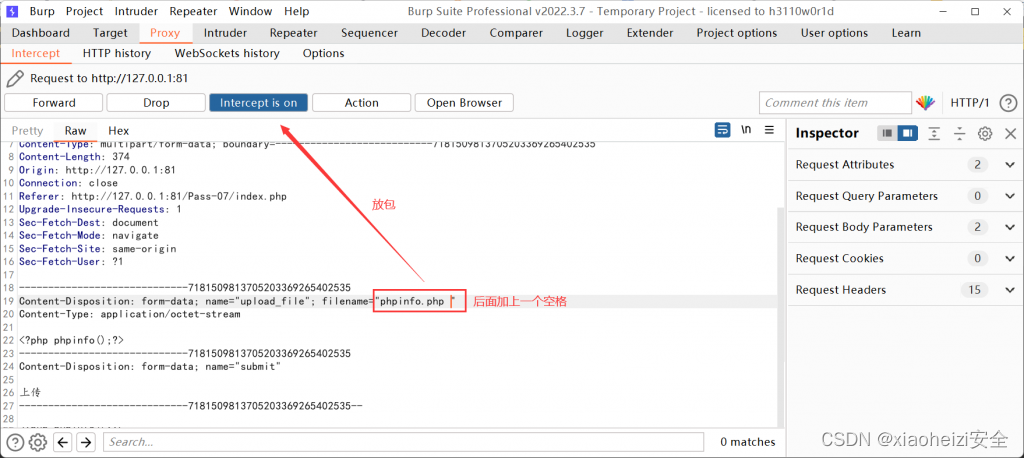Open the Project menu
Screen dimensions: 1024x458
pos(84,11)
